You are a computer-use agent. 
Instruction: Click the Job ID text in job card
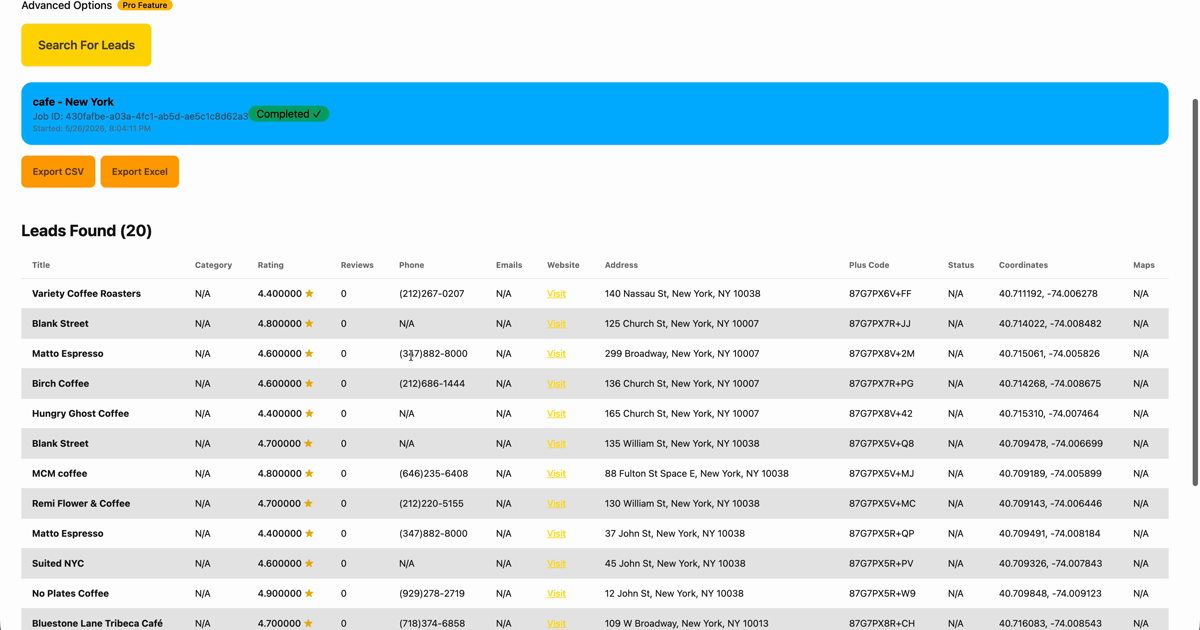tap(140, 117)
